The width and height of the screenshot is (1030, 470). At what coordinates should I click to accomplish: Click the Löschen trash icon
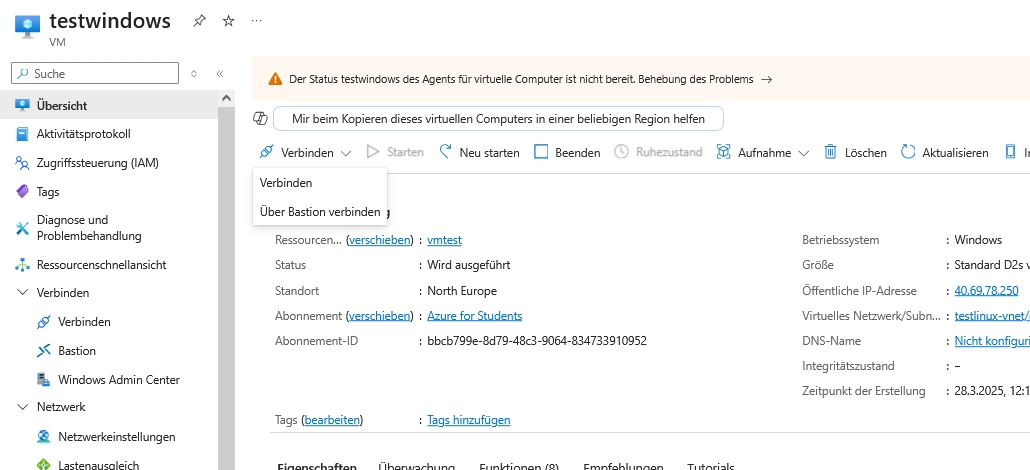click(x=830, y=152)
